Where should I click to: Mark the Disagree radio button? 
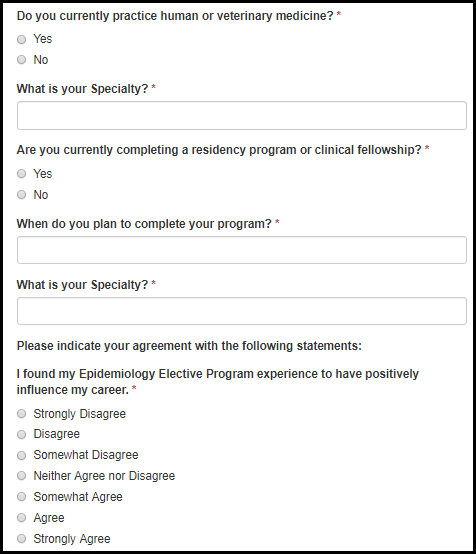tap(22, 434)
